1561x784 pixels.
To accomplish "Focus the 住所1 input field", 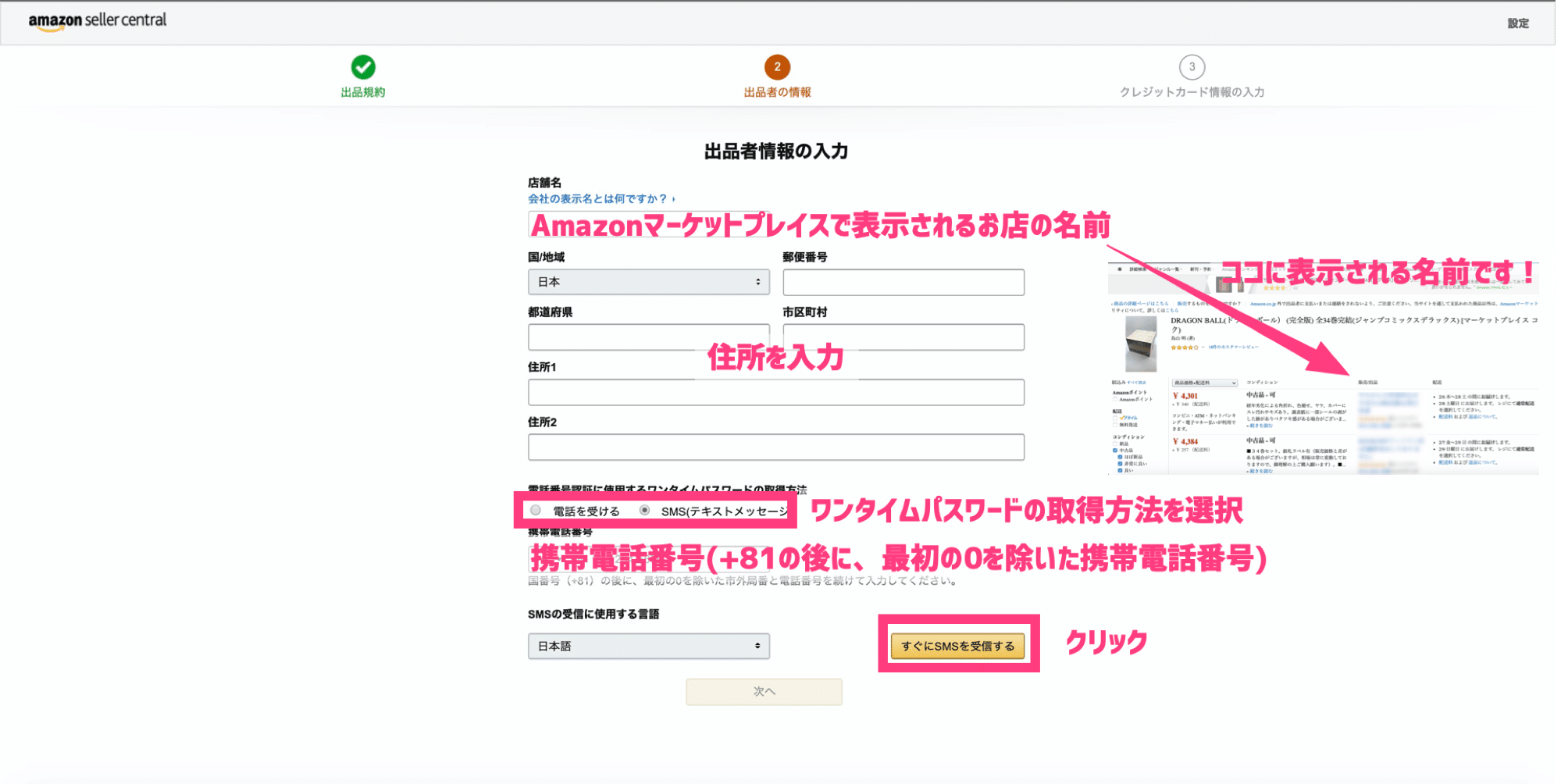I will click(x=776, y=392).
